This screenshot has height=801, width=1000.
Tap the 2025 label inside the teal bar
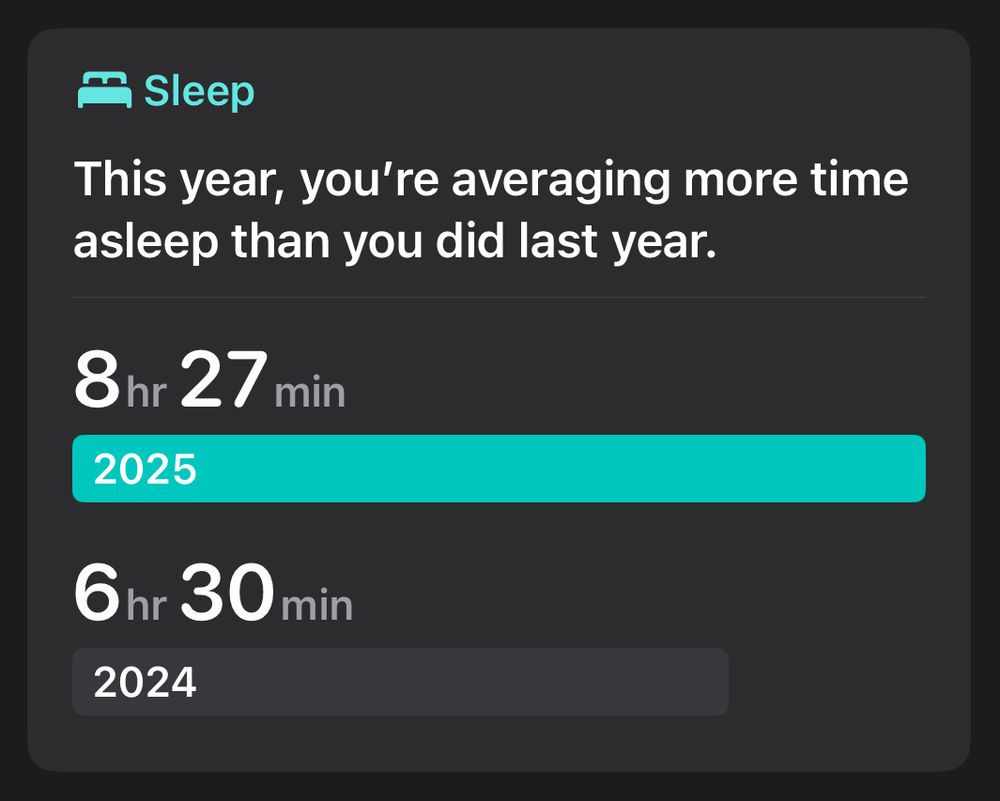(x=143, y=467)
